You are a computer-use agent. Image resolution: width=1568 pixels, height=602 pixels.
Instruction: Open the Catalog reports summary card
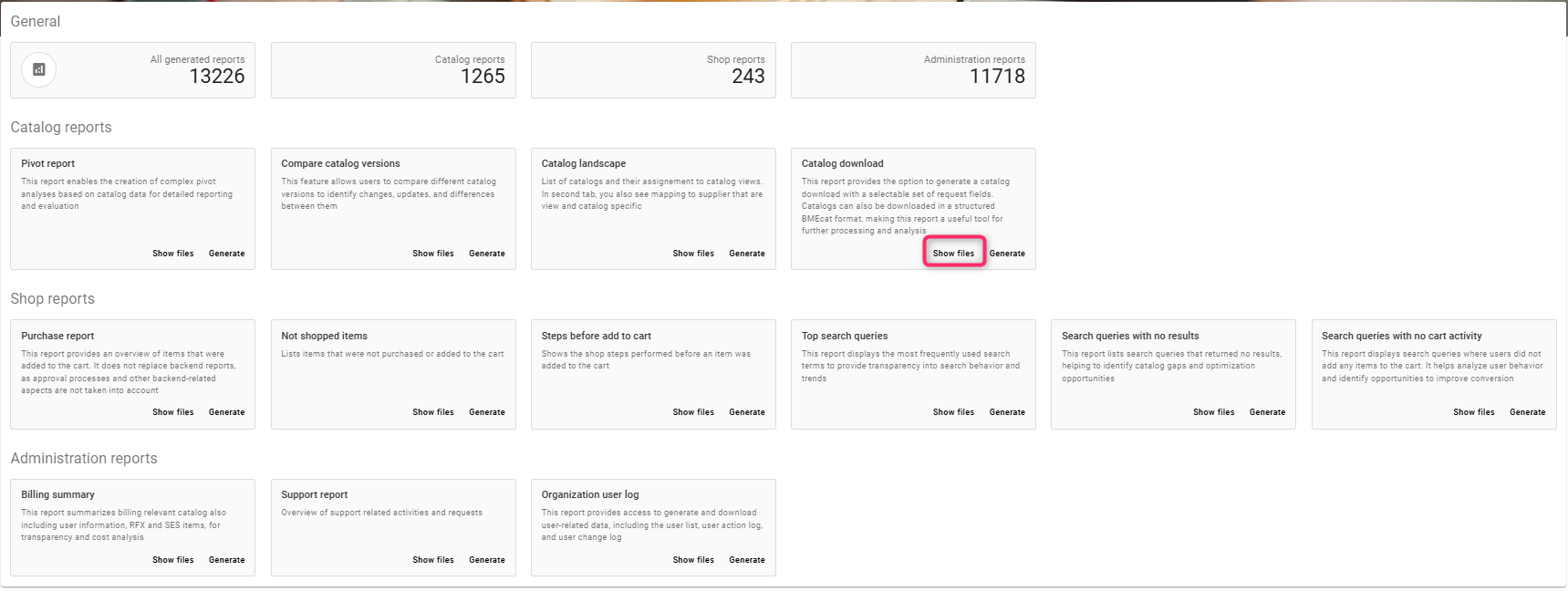[x=393, y=70]
